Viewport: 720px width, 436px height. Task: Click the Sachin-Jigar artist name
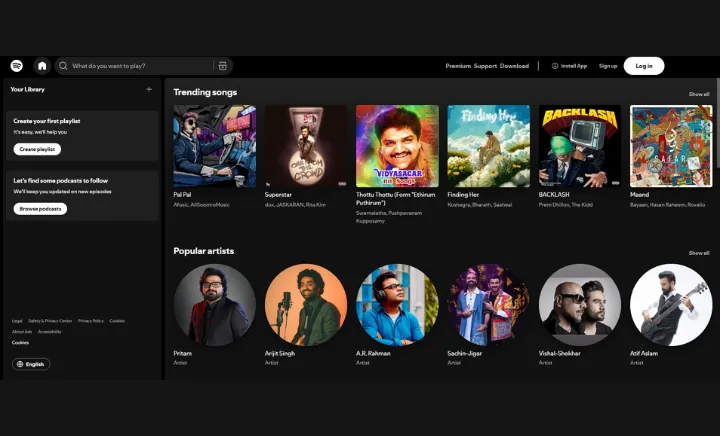[465, 353]
